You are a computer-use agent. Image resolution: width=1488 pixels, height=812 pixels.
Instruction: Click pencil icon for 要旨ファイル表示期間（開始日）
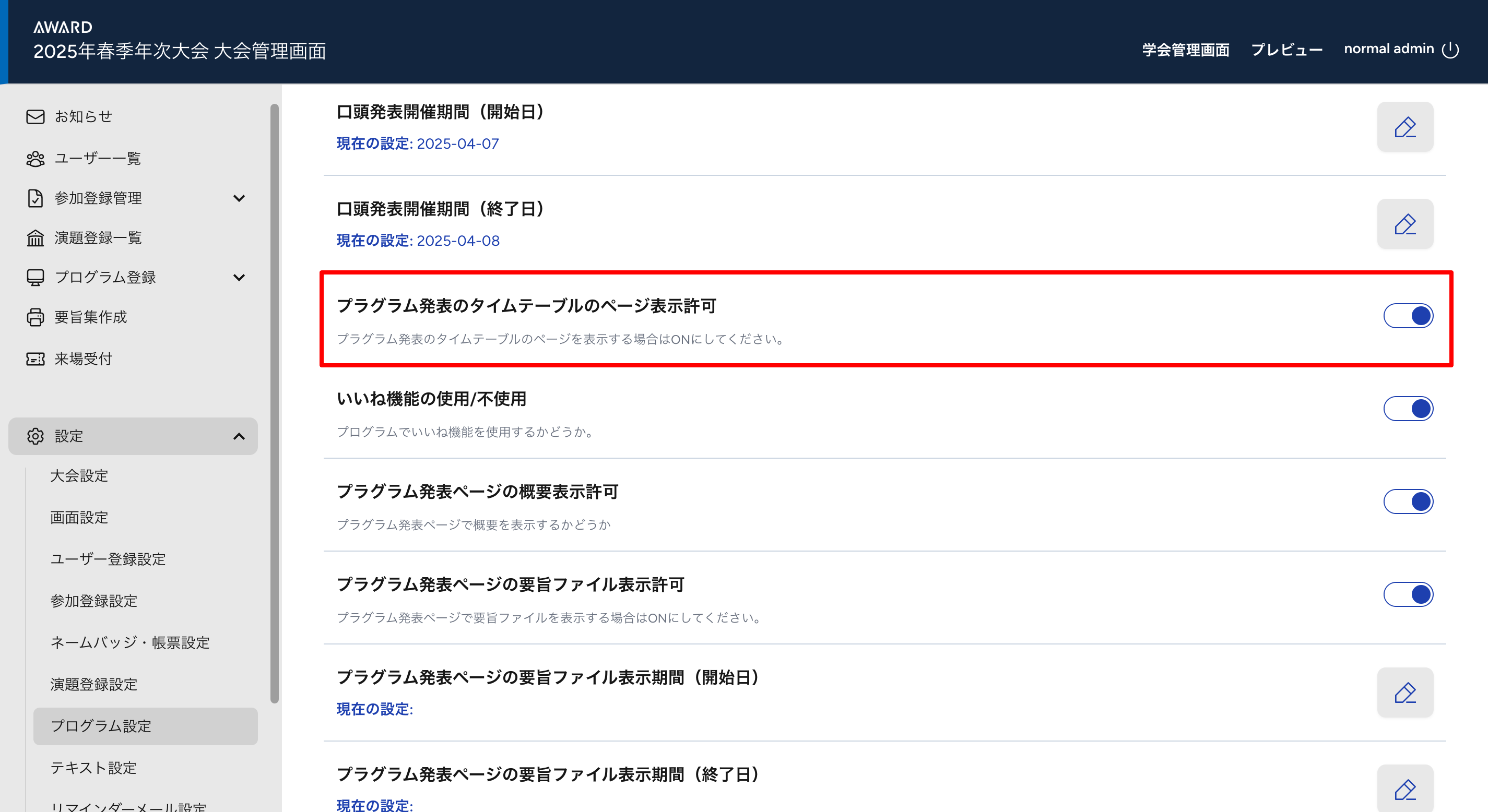[1404, 692]
